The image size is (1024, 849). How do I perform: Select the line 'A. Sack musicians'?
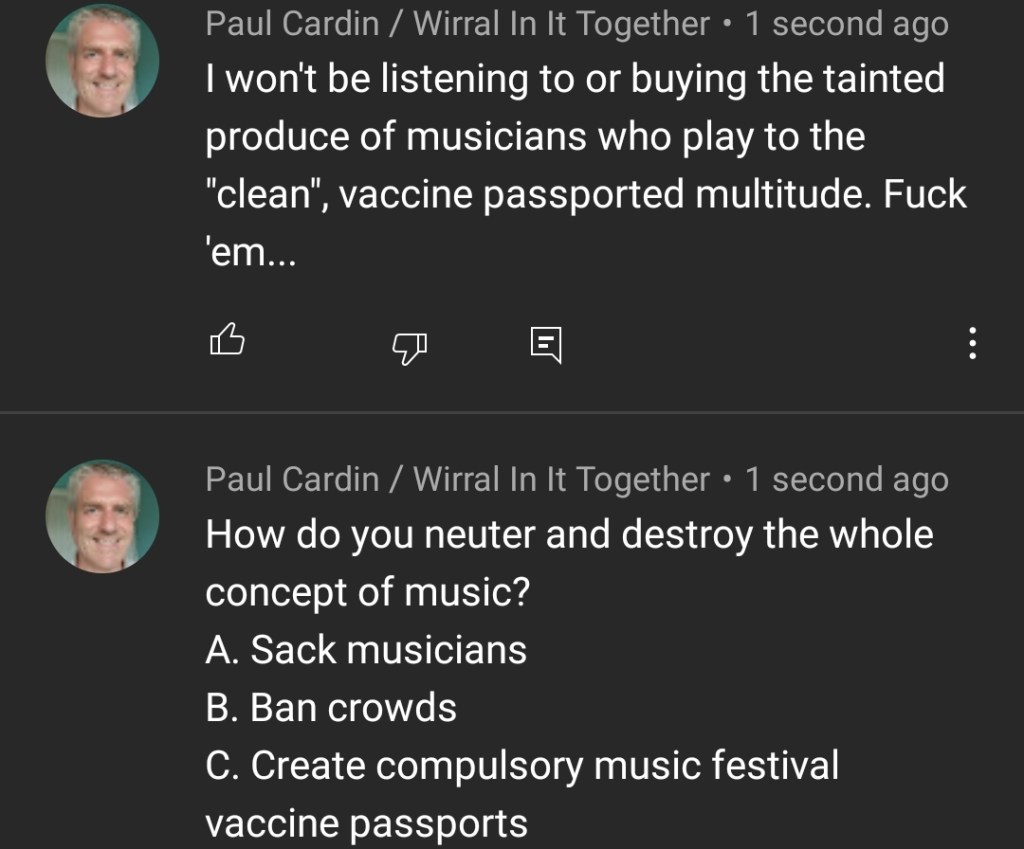point(366,650)
